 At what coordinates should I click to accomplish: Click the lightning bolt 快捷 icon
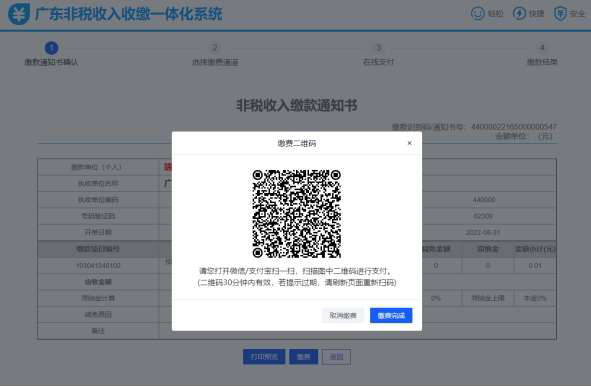(519, 13)
